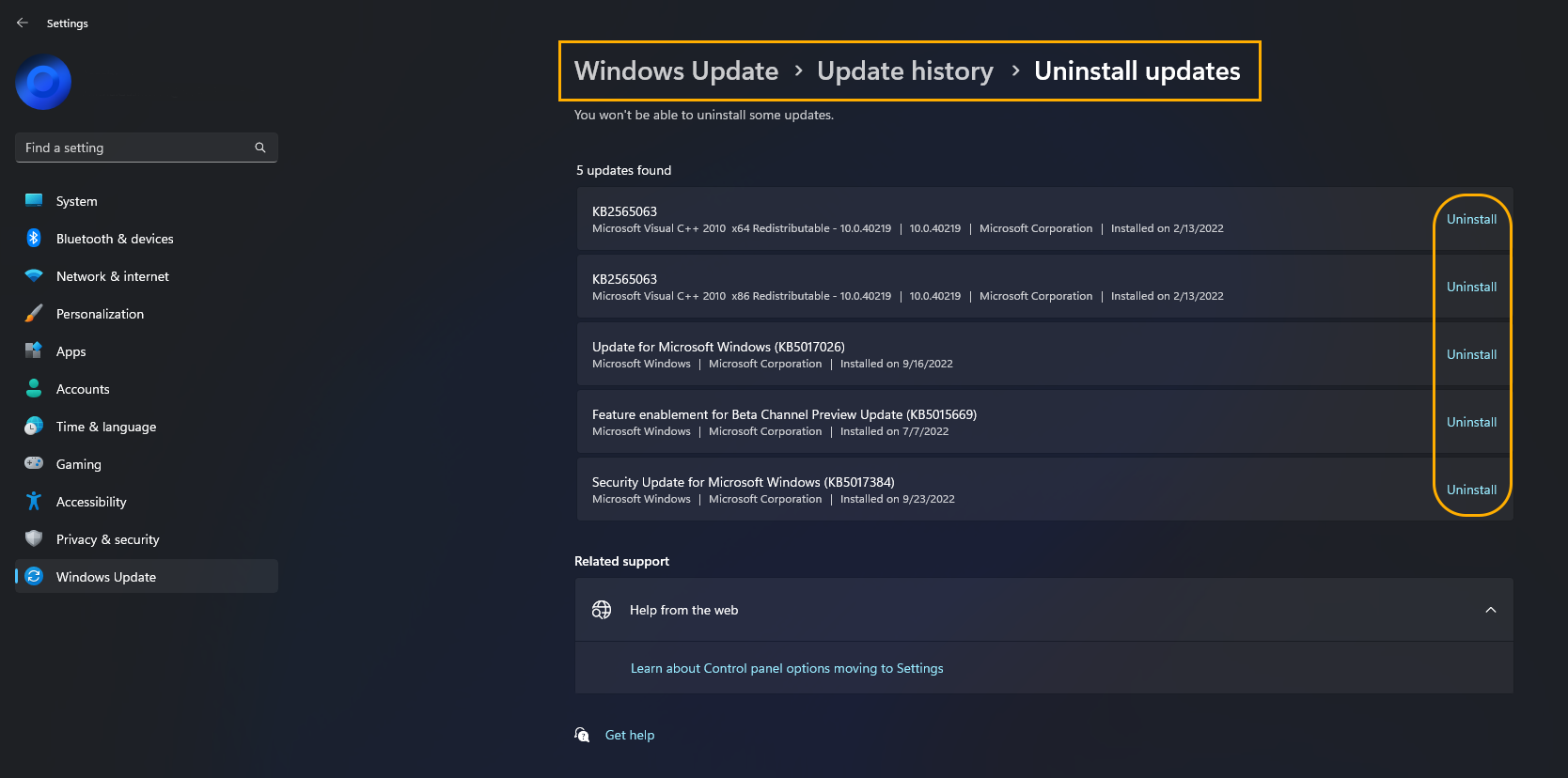Open the user profile avatar
This screenshot has height=778, width=1568.
pos(43,83)
